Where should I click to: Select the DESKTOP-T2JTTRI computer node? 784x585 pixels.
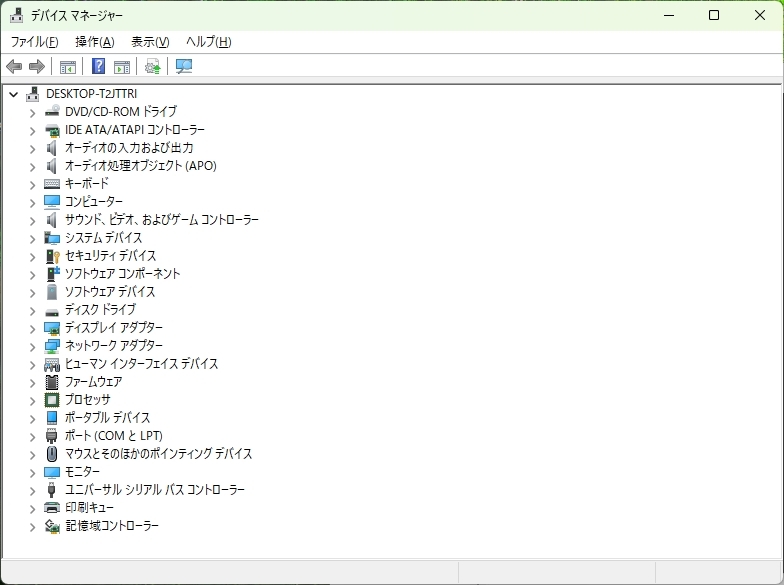[92, 94]
